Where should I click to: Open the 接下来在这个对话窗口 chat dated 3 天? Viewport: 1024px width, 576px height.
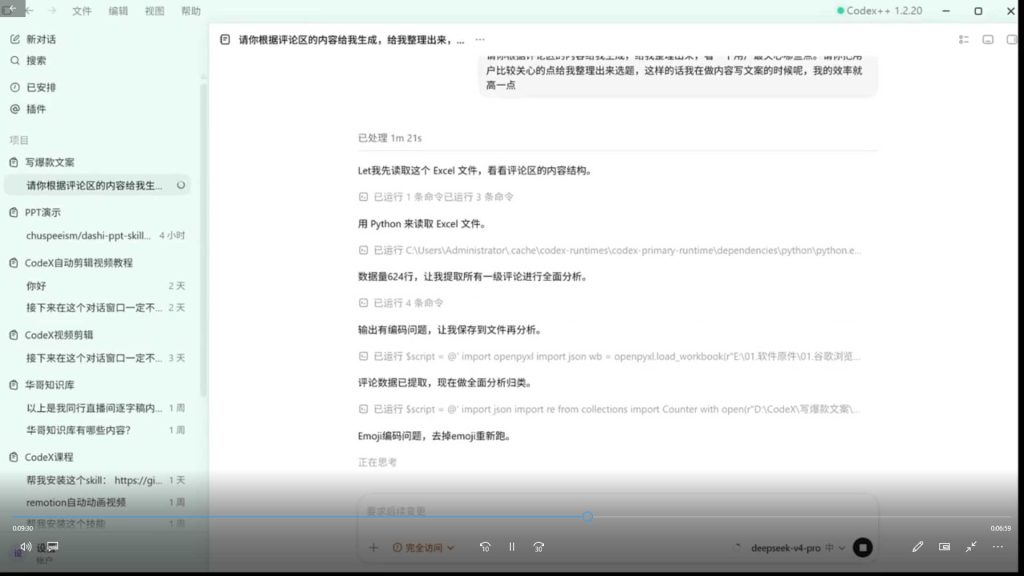click(98, 358)
